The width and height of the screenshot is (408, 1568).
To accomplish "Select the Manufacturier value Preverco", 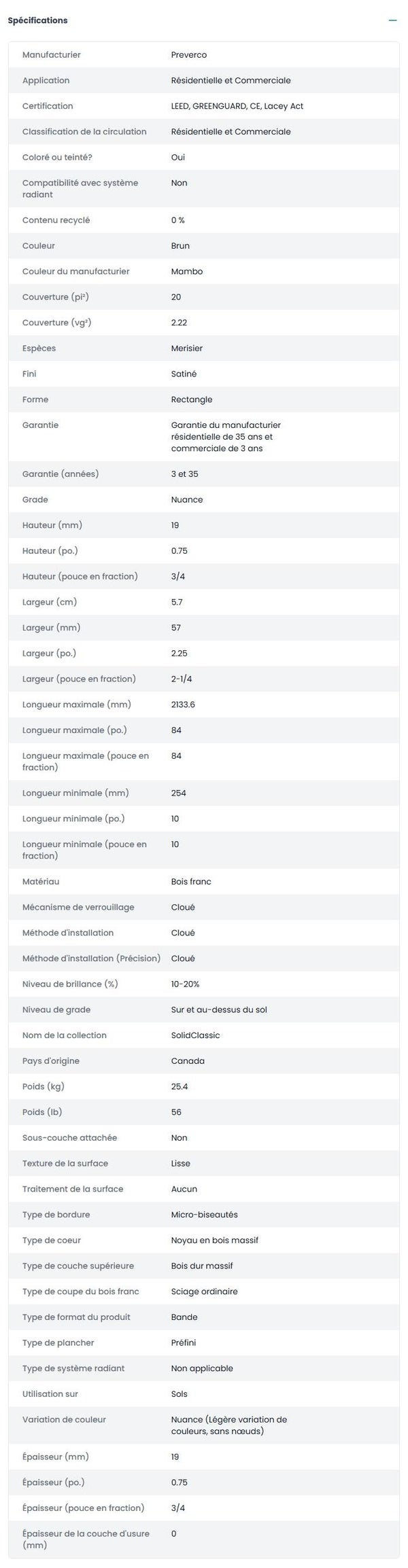I will click(188, 55).
